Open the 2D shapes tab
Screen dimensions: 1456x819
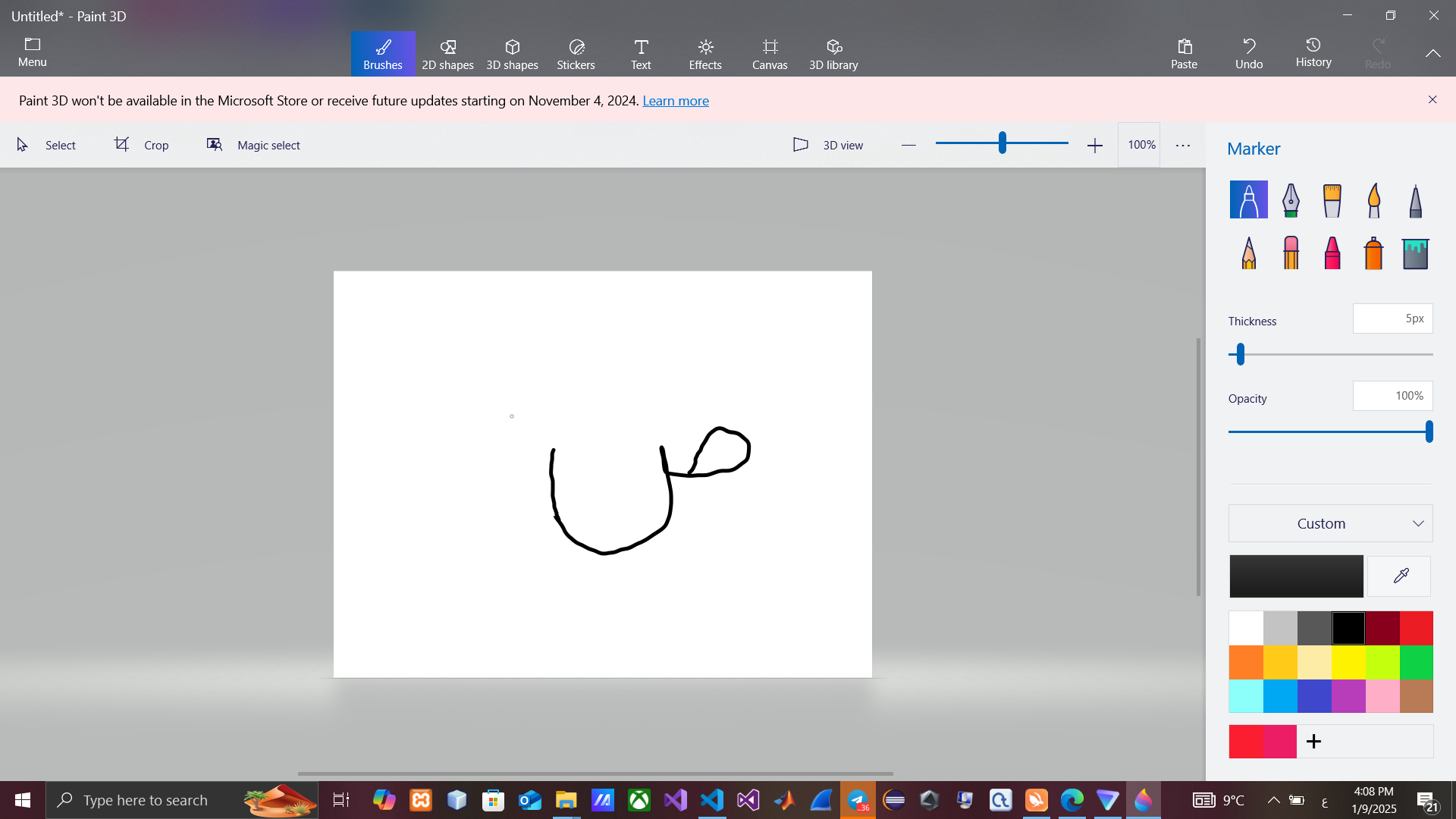click(x=447, y=53)
